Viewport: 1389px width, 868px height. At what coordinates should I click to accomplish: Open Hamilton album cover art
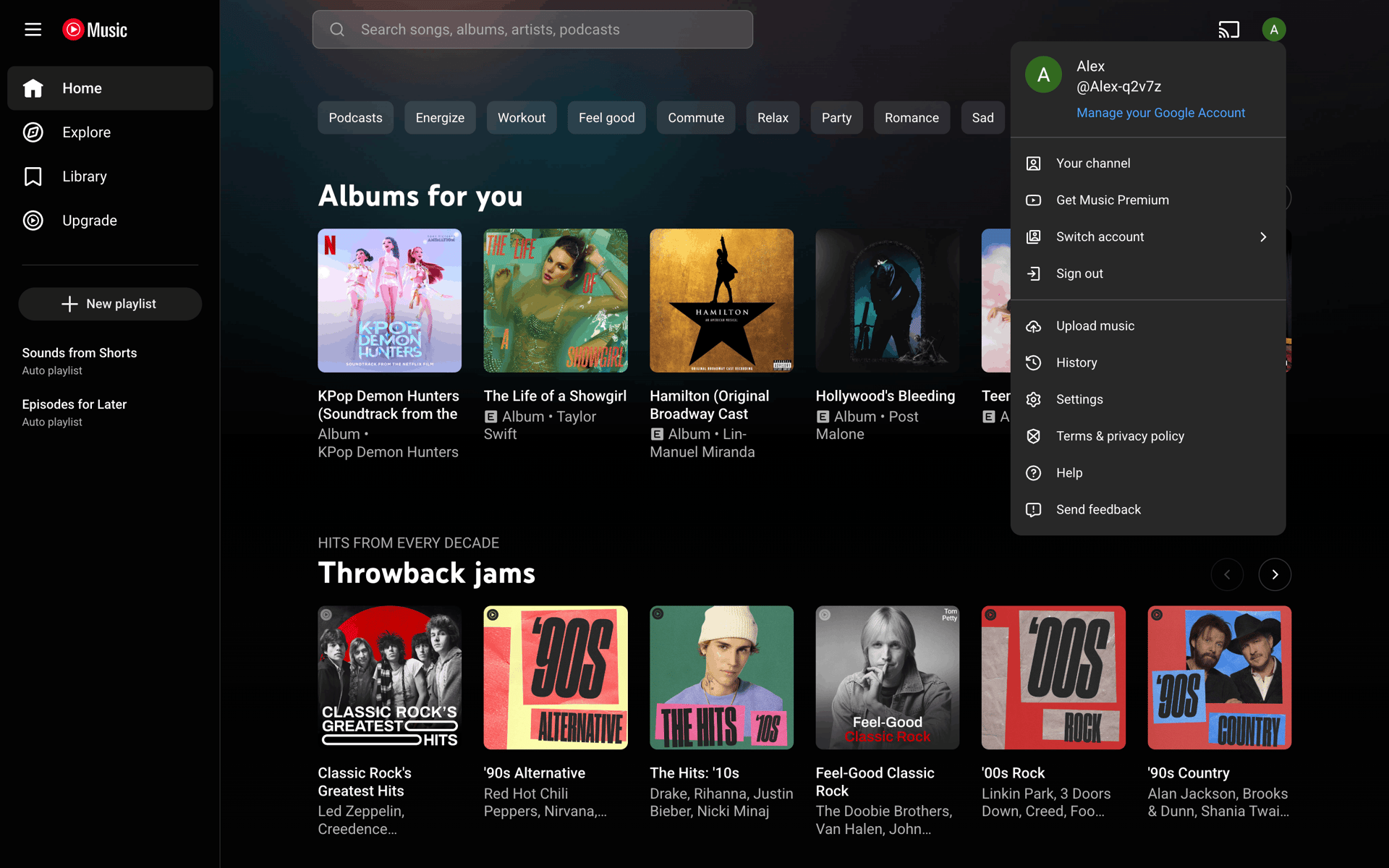[721, 301]
